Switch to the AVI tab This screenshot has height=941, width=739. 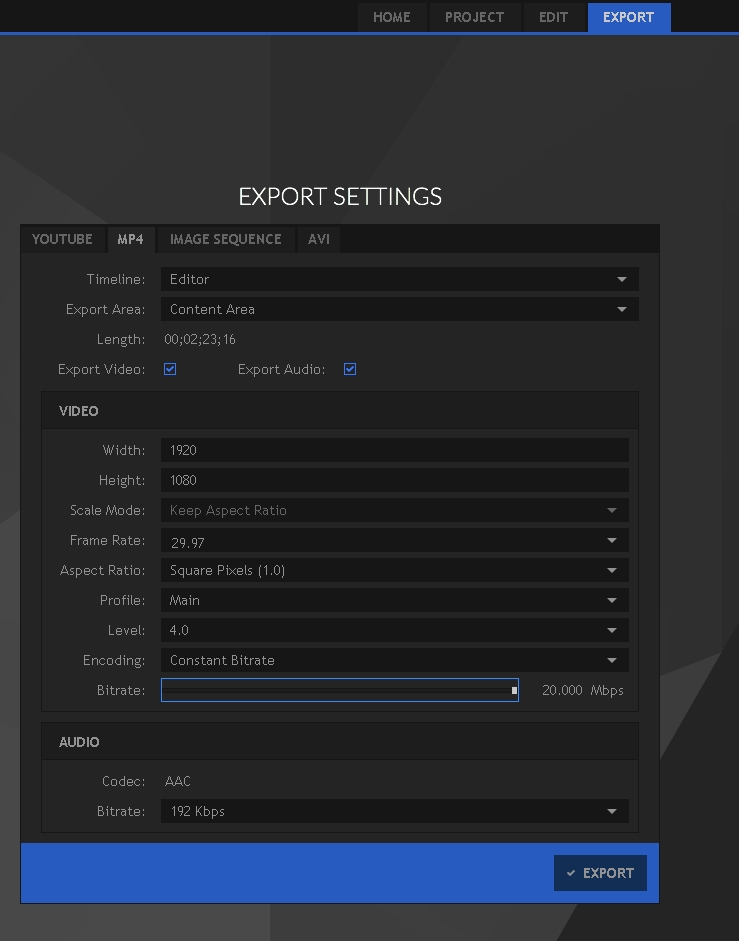(x=319, y=239)
